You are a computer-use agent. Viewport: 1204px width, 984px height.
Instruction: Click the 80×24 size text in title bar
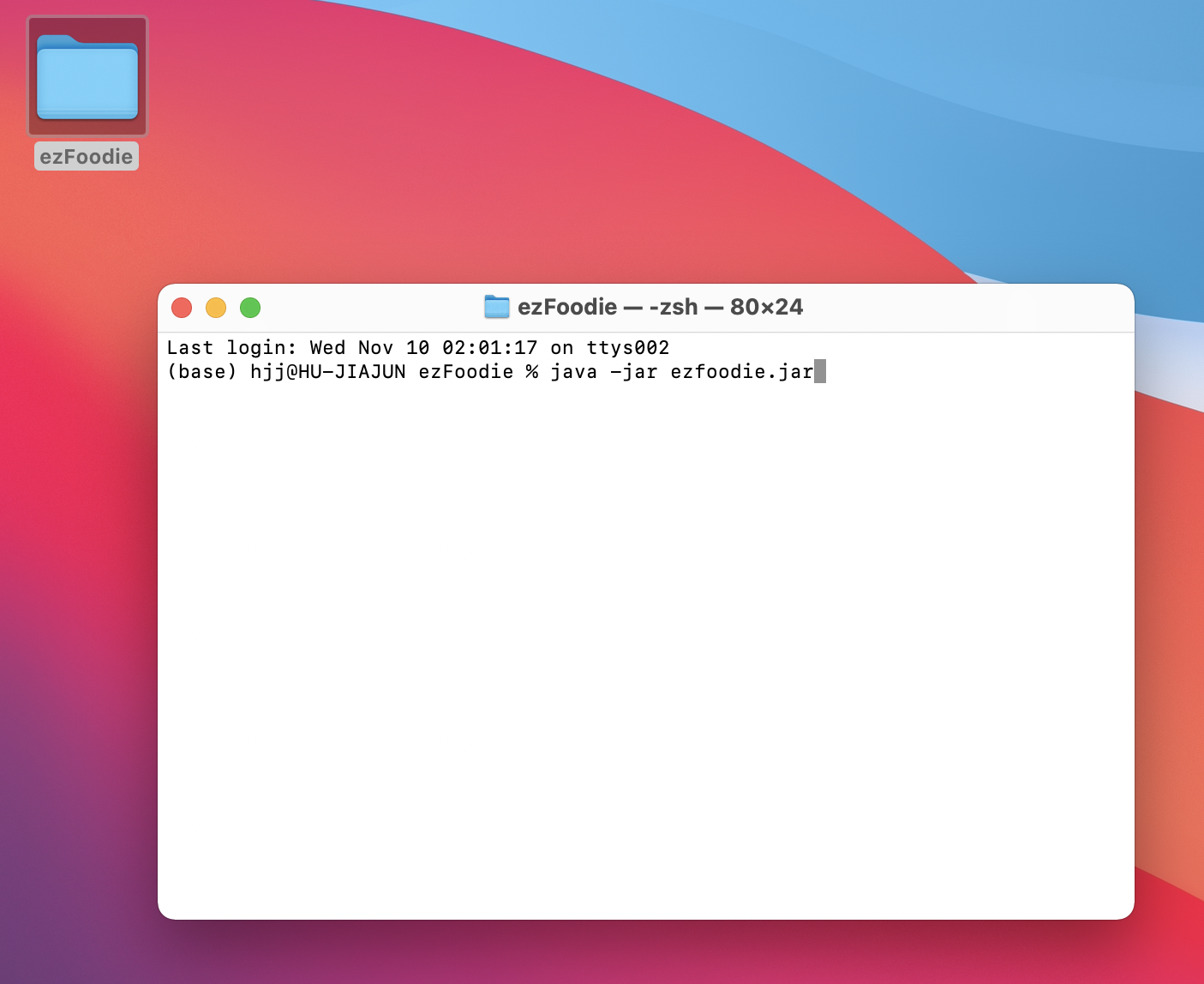point(766,307)
